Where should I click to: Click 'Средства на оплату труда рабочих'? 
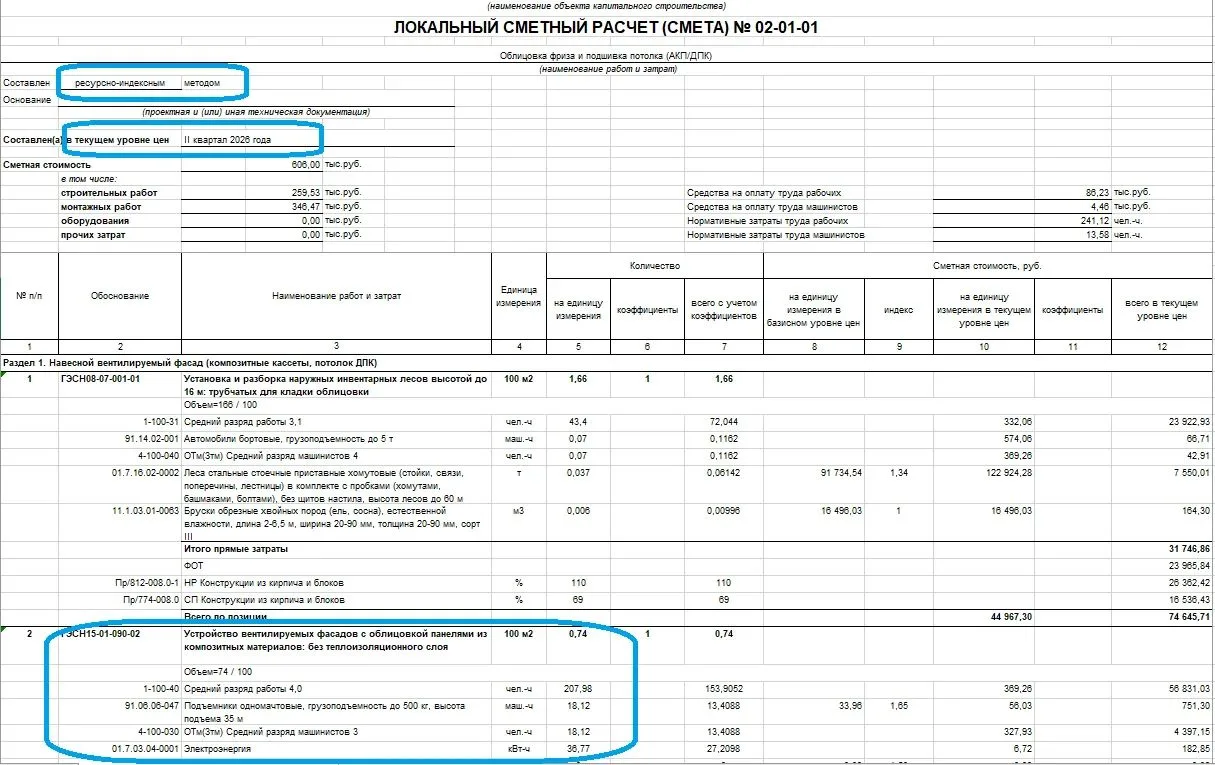coord(764,193)
